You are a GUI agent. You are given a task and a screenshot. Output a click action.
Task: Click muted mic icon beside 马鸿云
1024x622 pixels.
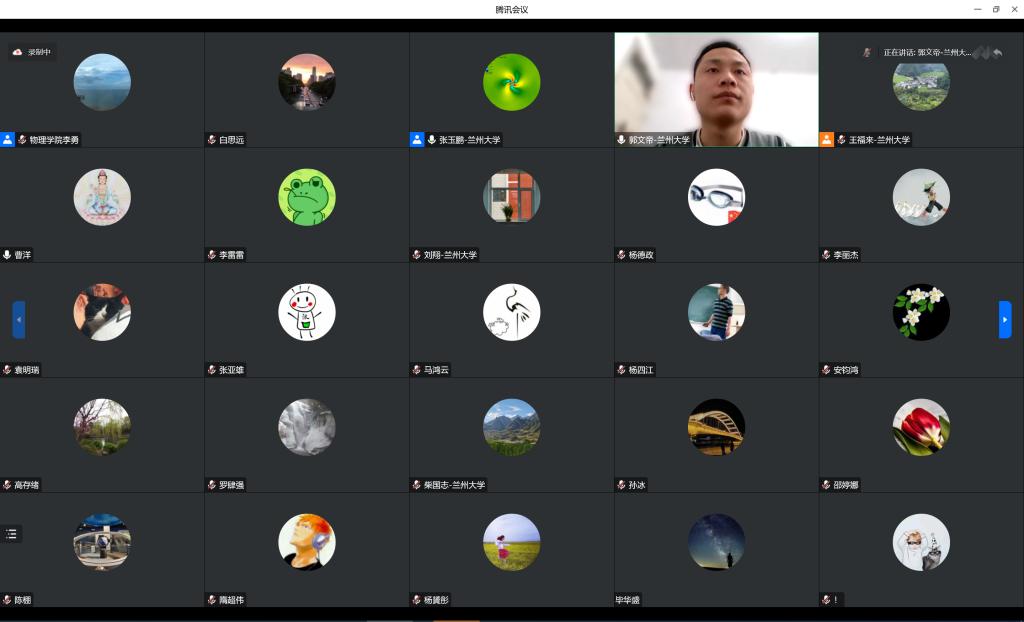417,370
